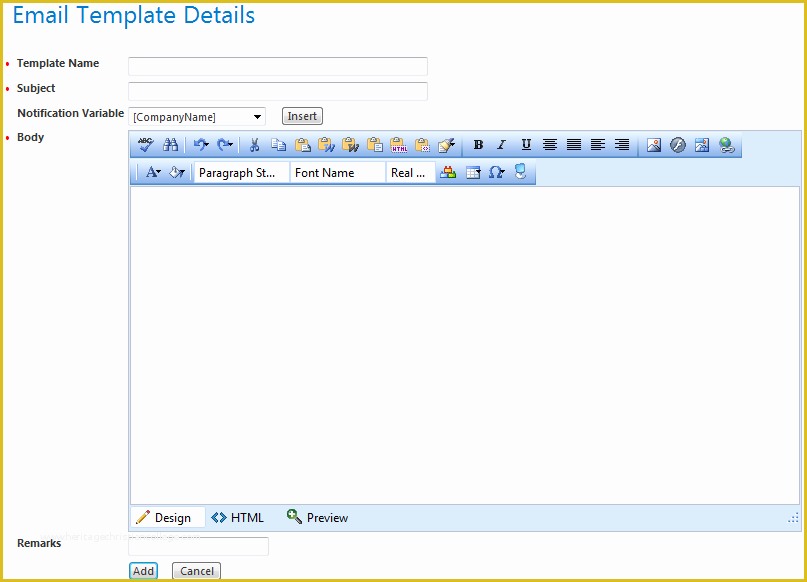807x582 pixels.
Task: Toggle italic formatting
Action: pos(502,145)
